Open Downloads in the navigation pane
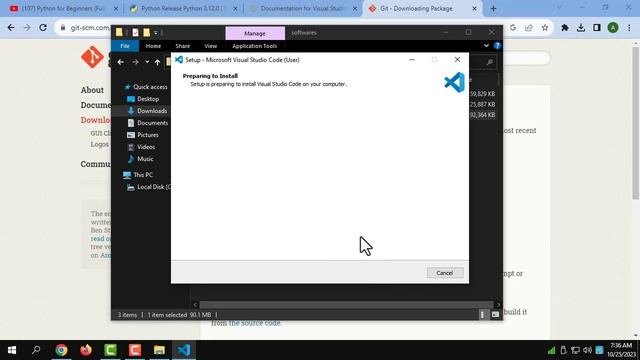The image size is (640, 360). click(147, 111)
